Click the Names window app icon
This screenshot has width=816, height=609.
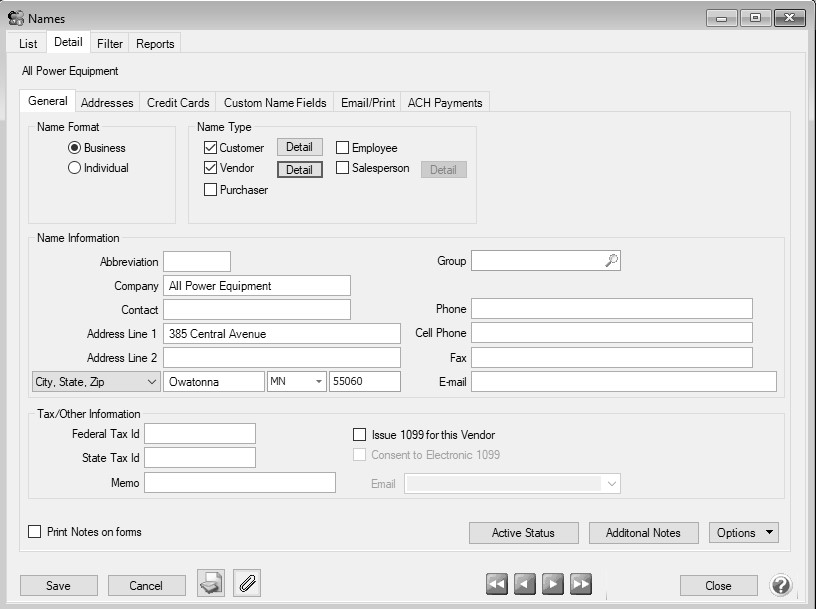click(x=16, y=18)
